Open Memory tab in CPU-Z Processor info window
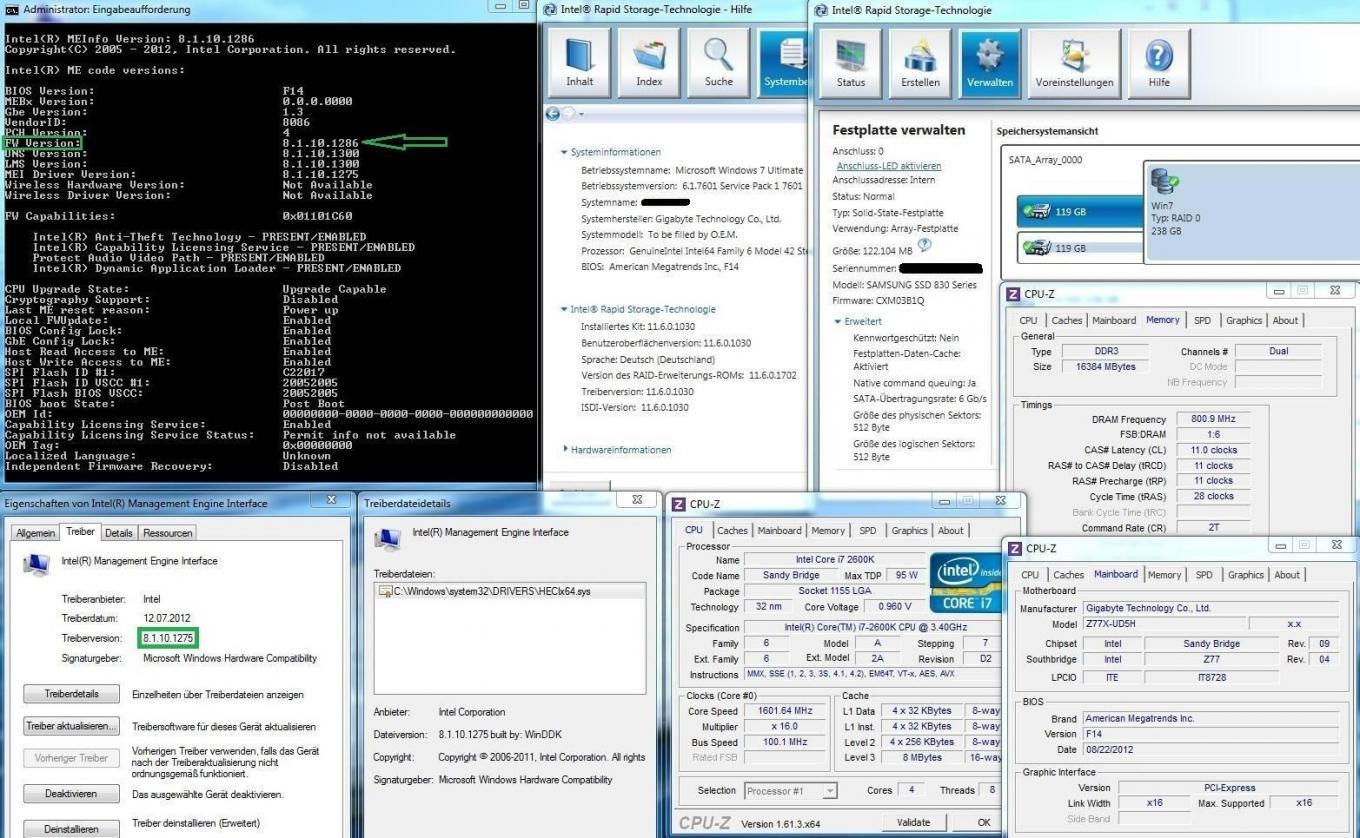This screenshot has height=838, width=1360. (828, 531)
